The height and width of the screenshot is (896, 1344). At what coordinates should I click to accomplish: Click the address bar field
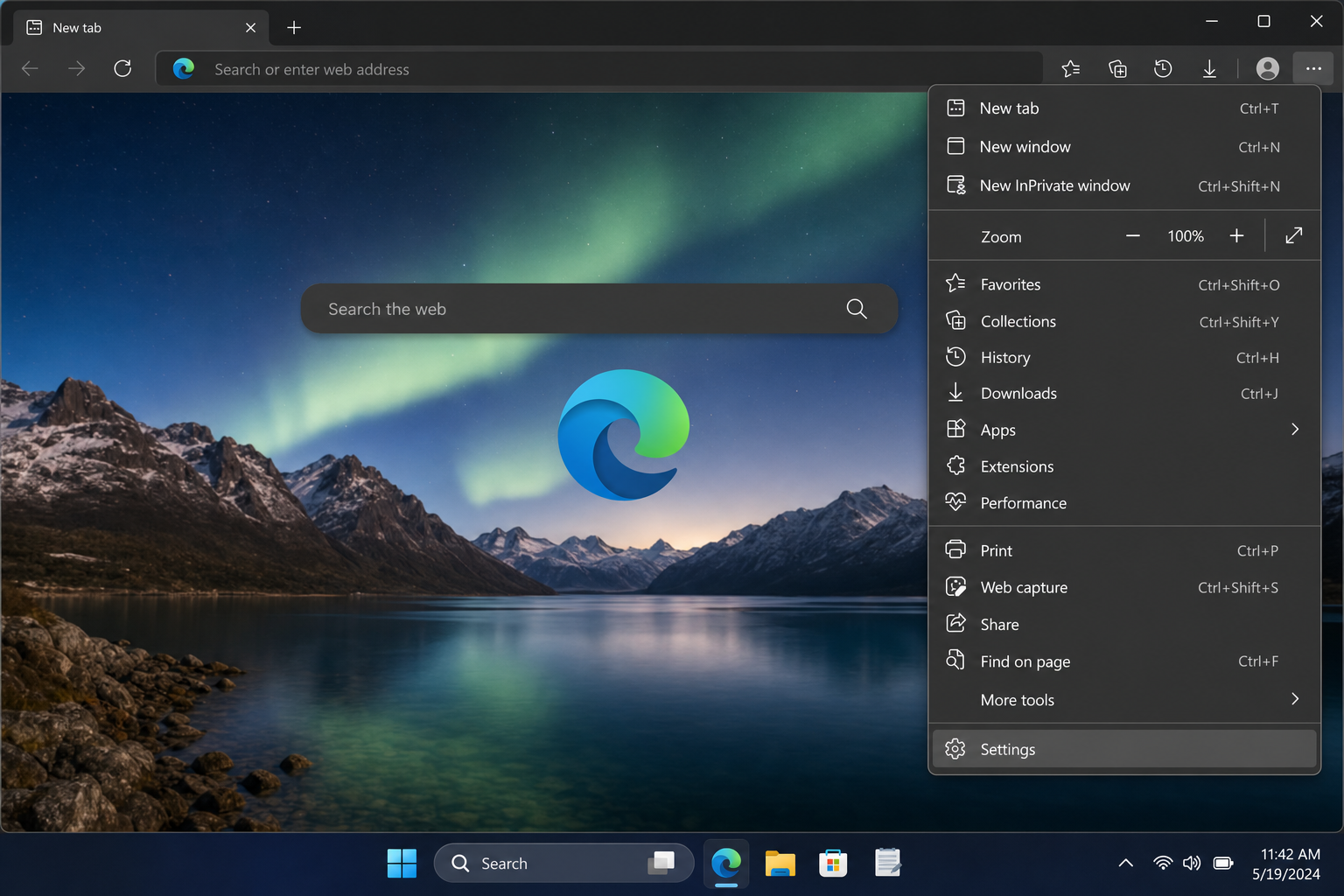599,69
